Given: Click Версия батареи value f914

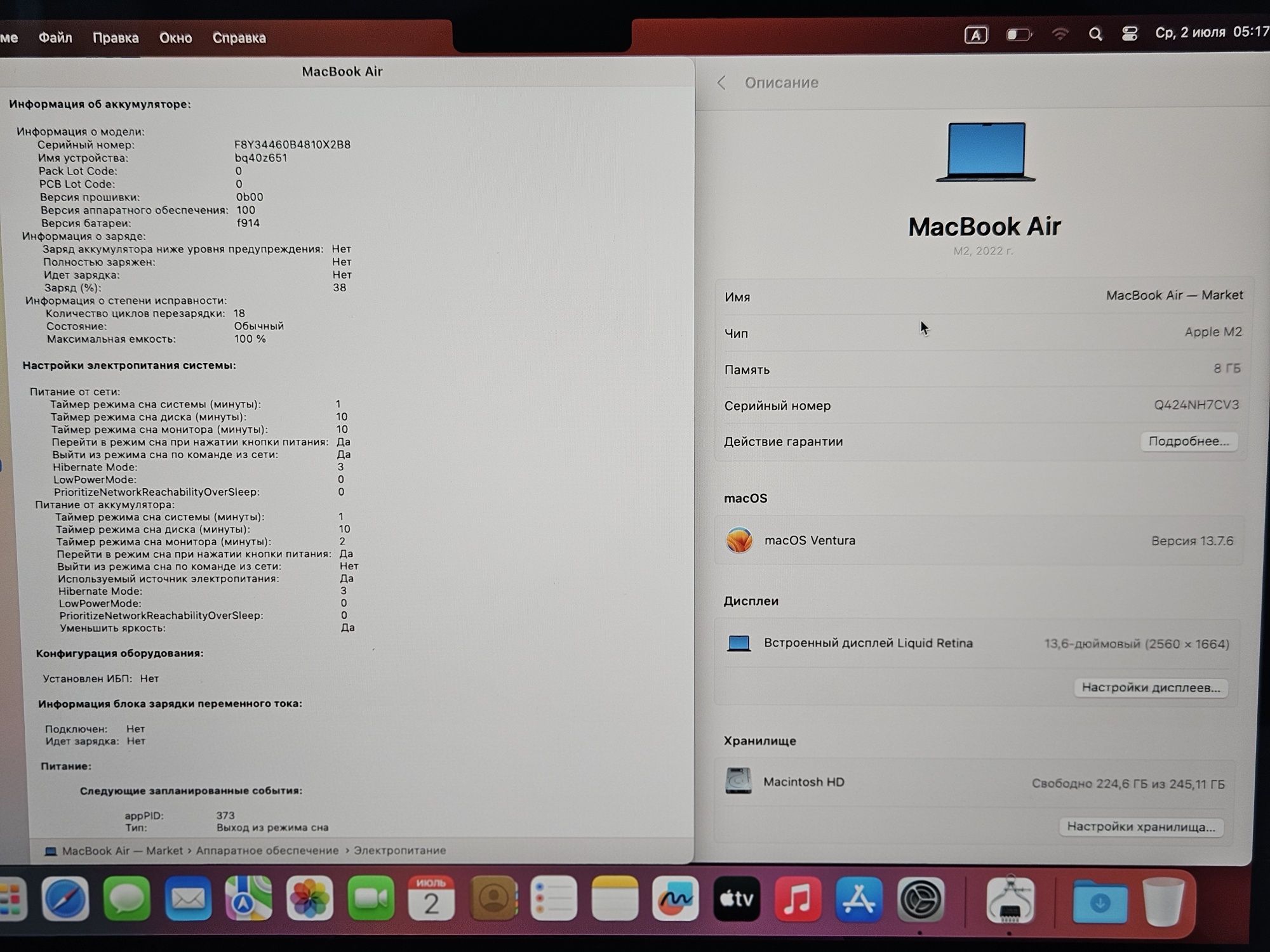Looking at the screenshot, I should (x=248, y=223).
